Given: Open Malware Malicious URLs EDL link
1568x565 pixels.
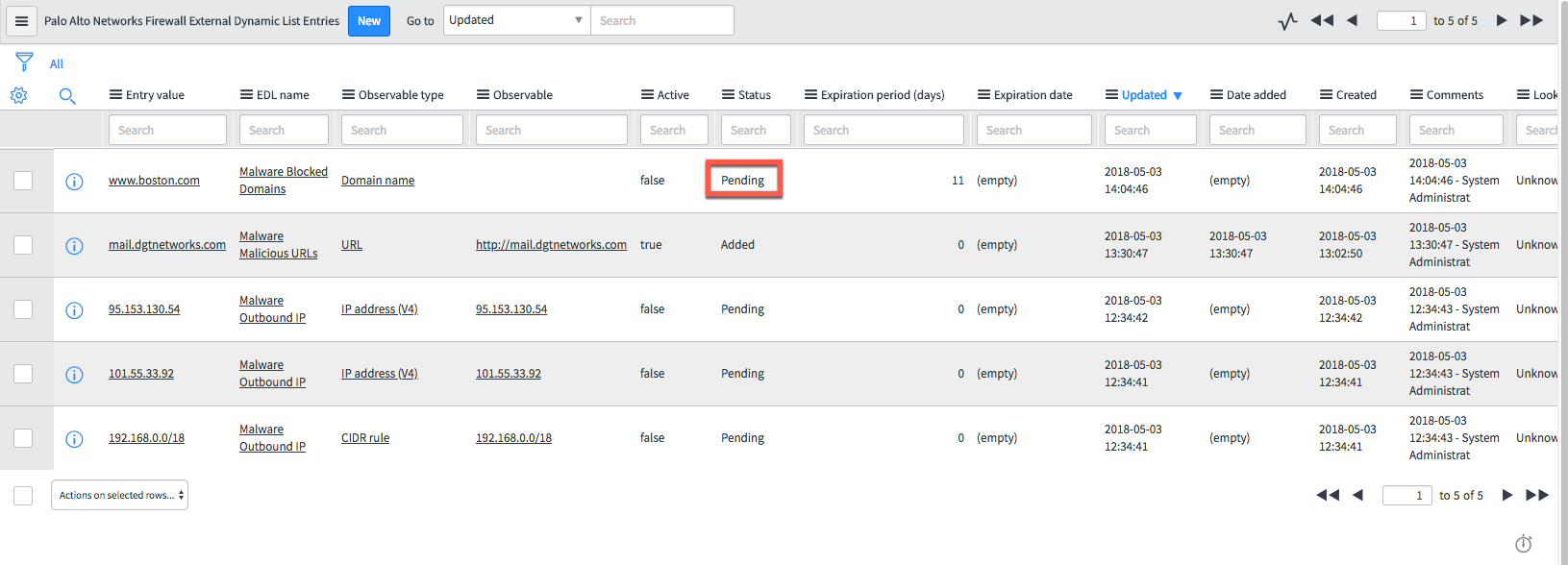Looking at the screenshot, I should pyautogui.click(x=279, y=245).
